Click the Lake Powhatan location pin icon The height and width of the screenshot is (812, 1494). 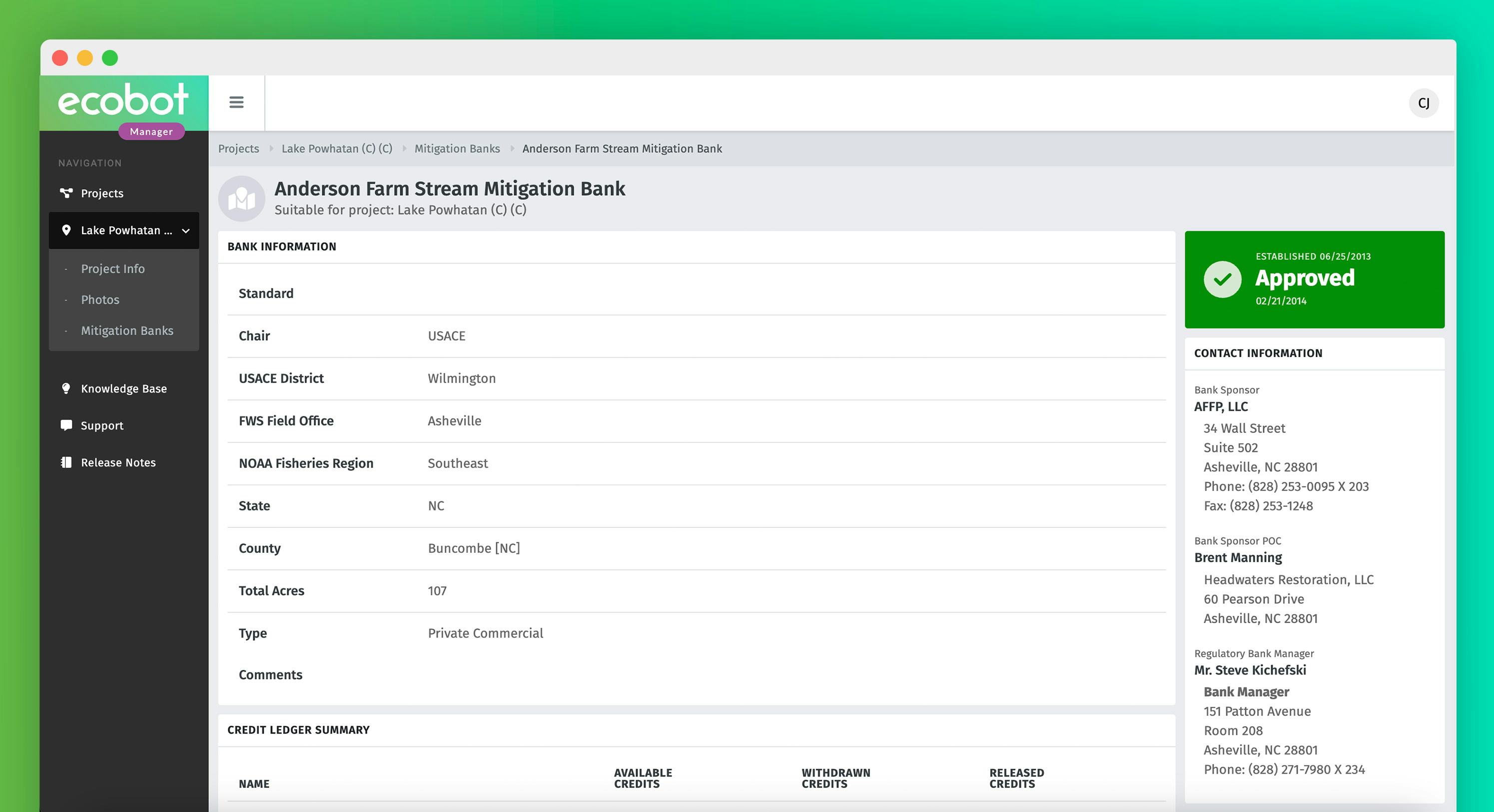pyautogui.click(x=66, y=230)
